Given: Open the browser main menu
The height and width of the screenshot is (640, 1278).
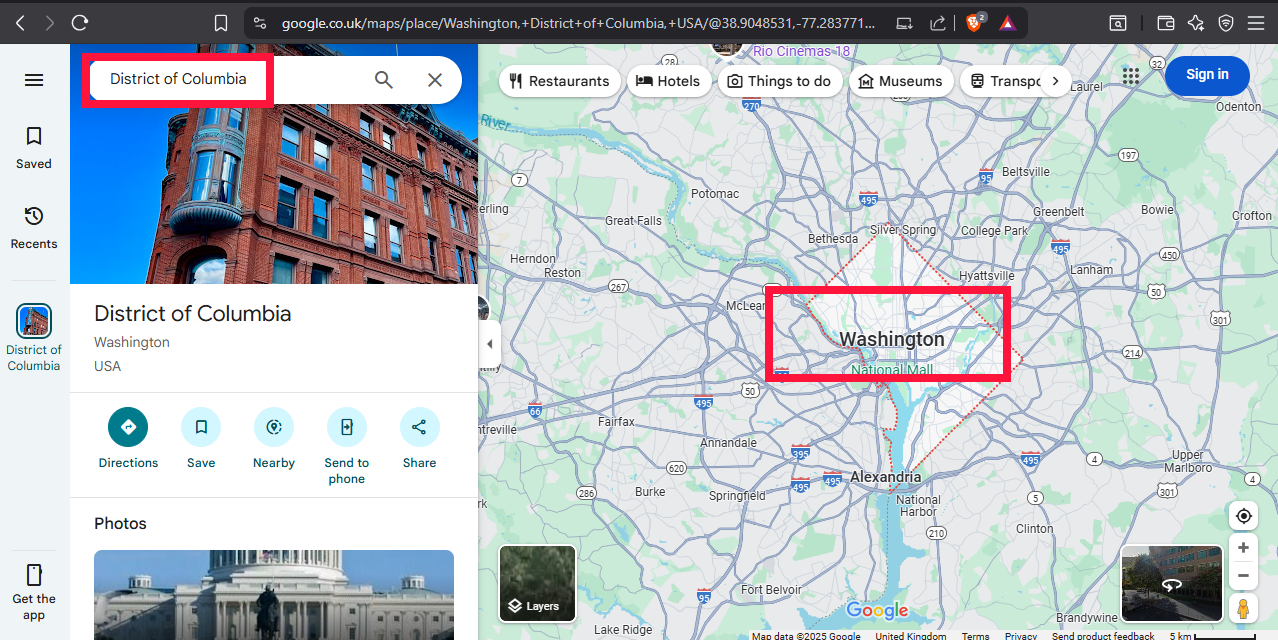Looking at the screenshot, I should [x=1256, y=22].
